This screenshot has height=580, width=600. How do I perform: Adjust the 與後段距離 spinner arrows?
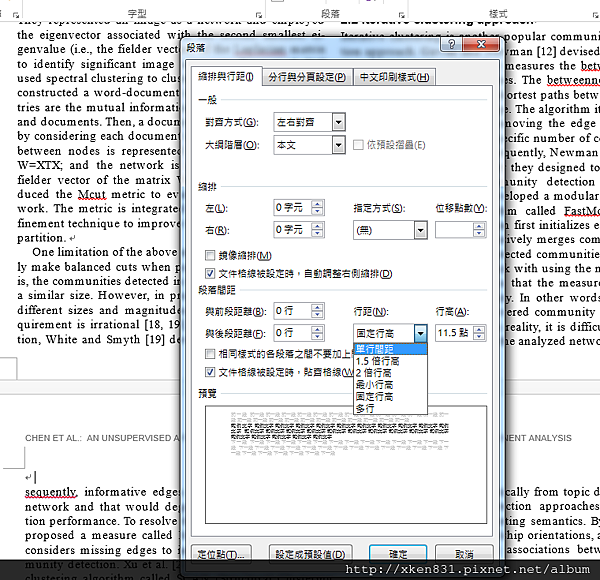pos(318,333)
